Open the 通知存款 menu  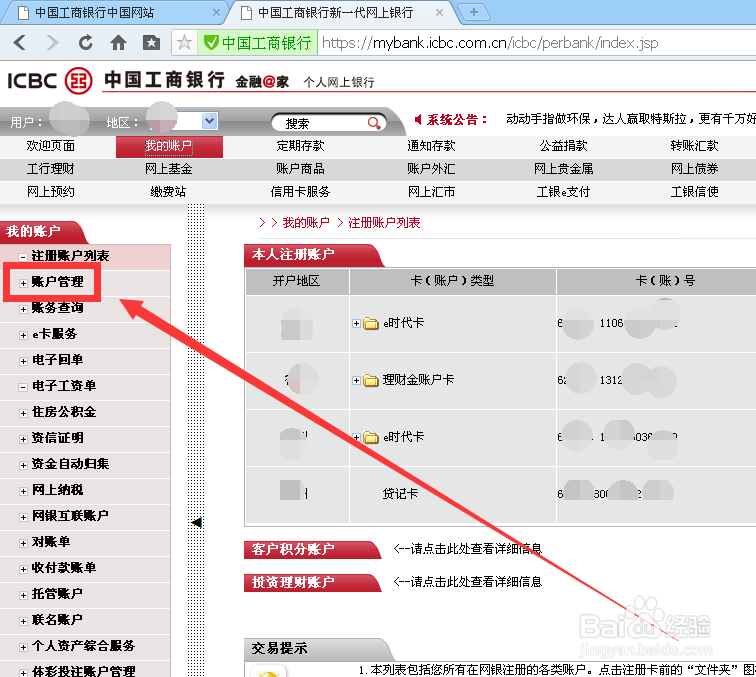pos(431,146)
